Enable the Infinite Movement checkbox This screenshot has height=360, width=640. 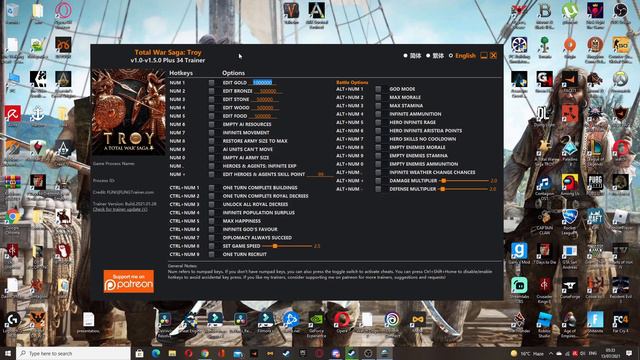(211, 133)
